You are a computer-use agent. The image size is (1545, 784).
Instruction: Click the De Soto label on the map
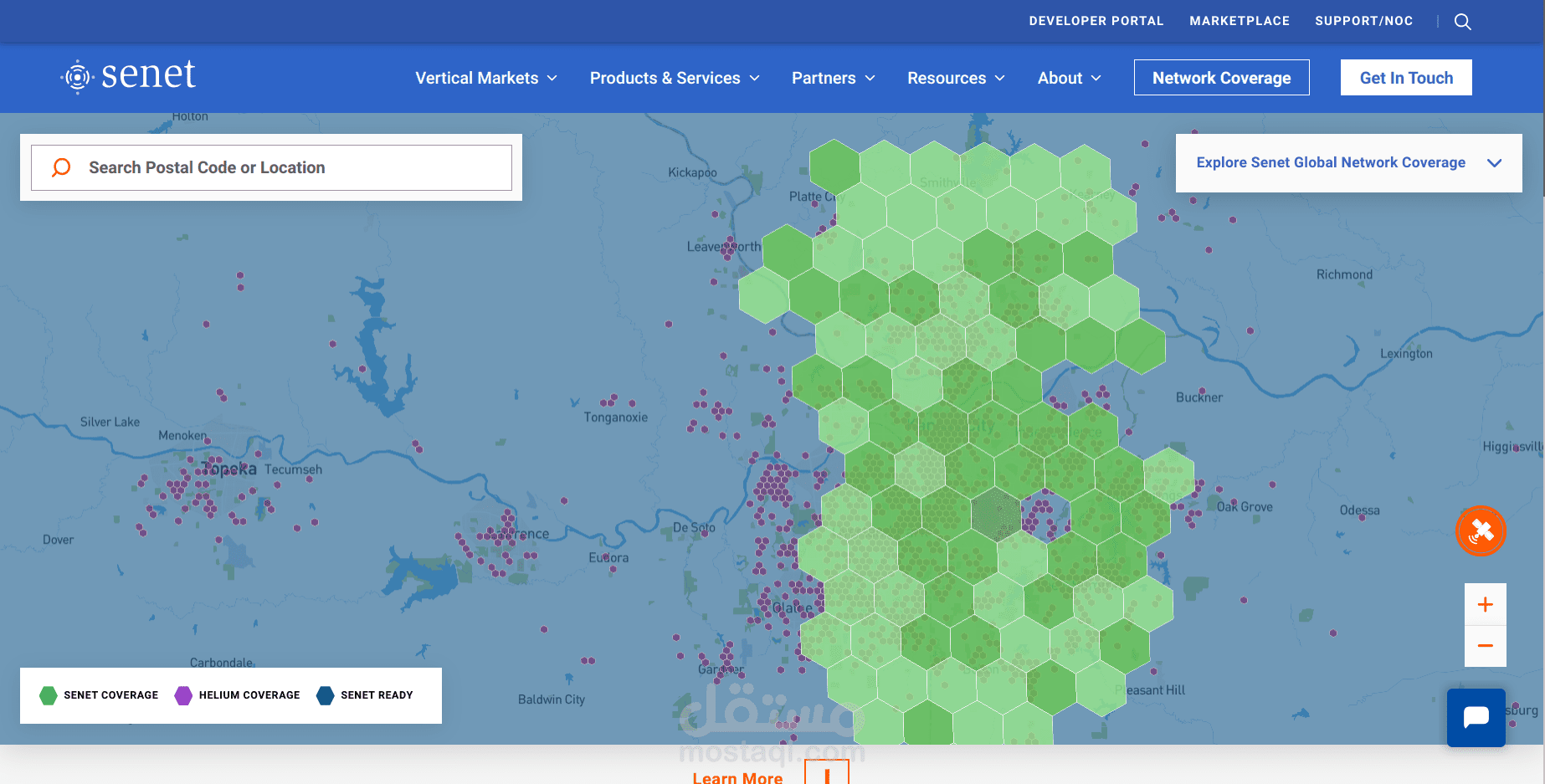[694, 528]
